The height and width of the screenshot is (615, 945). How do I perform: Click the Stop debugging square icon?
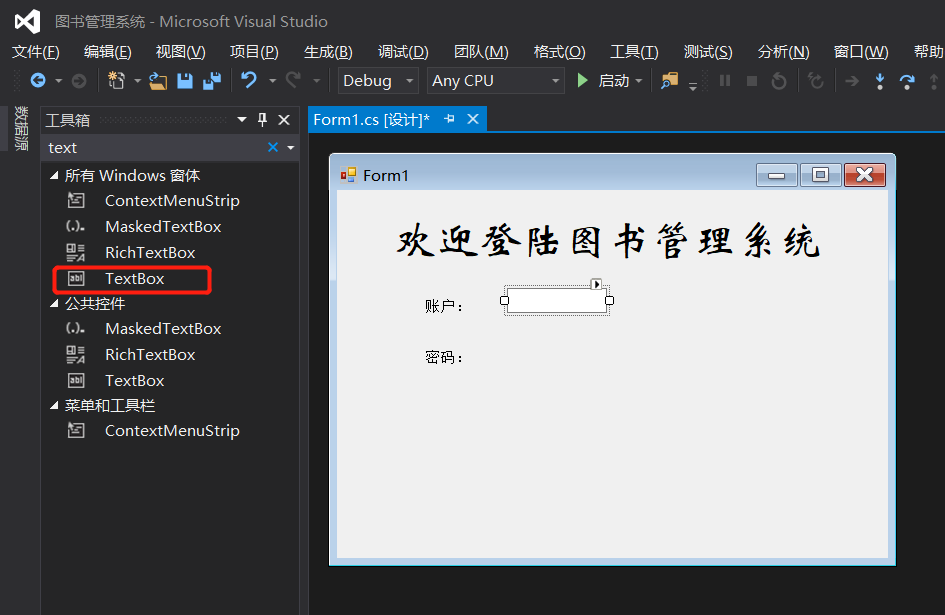[752, 81]
